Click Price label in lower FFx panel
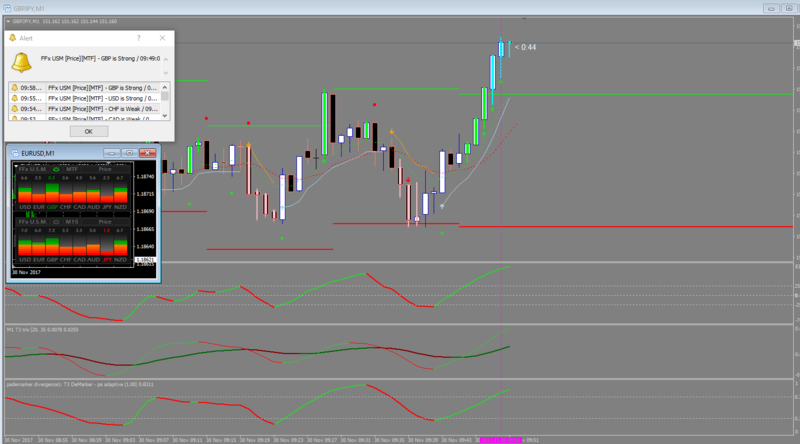800x444 pixels. point(105,222)
